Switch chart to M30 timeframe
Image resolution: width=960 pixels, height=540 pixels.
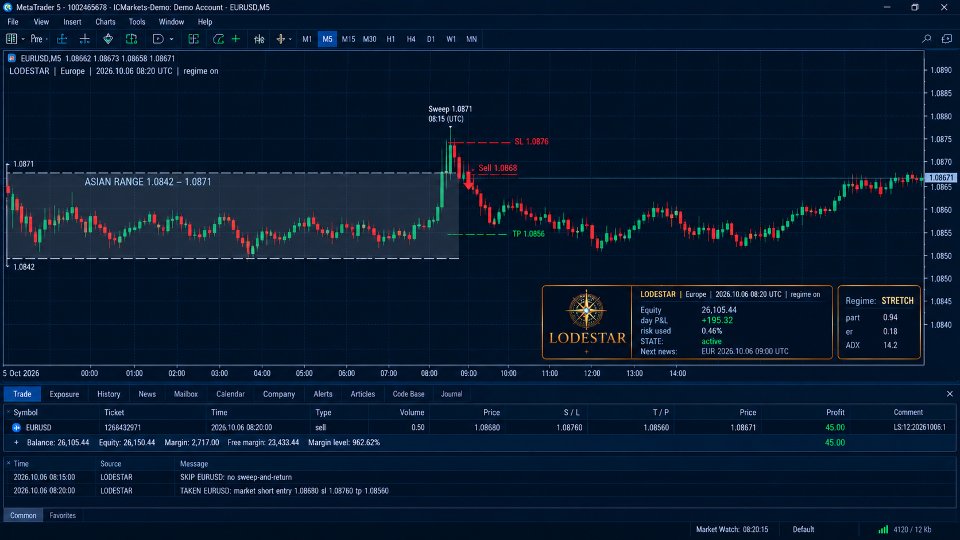click(369, 39)
